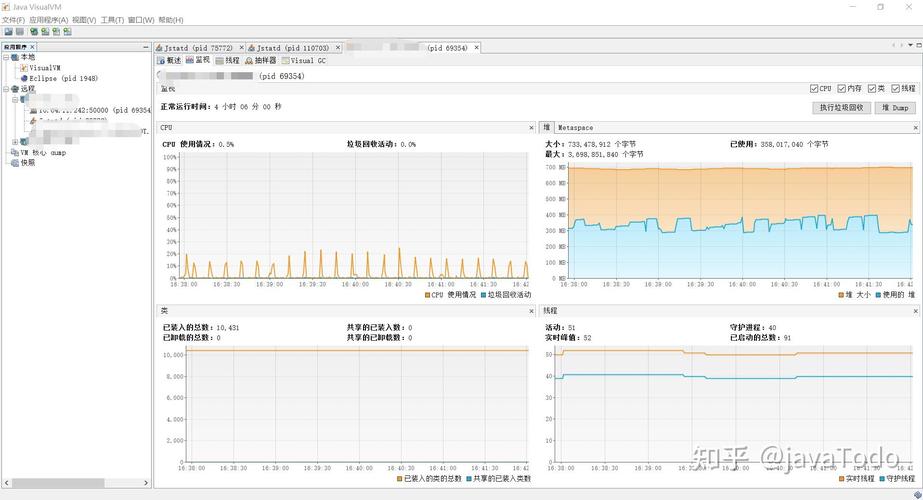
Task: Click the blue 垃圾回收活动 legend swatch
Action: (484, 295)
